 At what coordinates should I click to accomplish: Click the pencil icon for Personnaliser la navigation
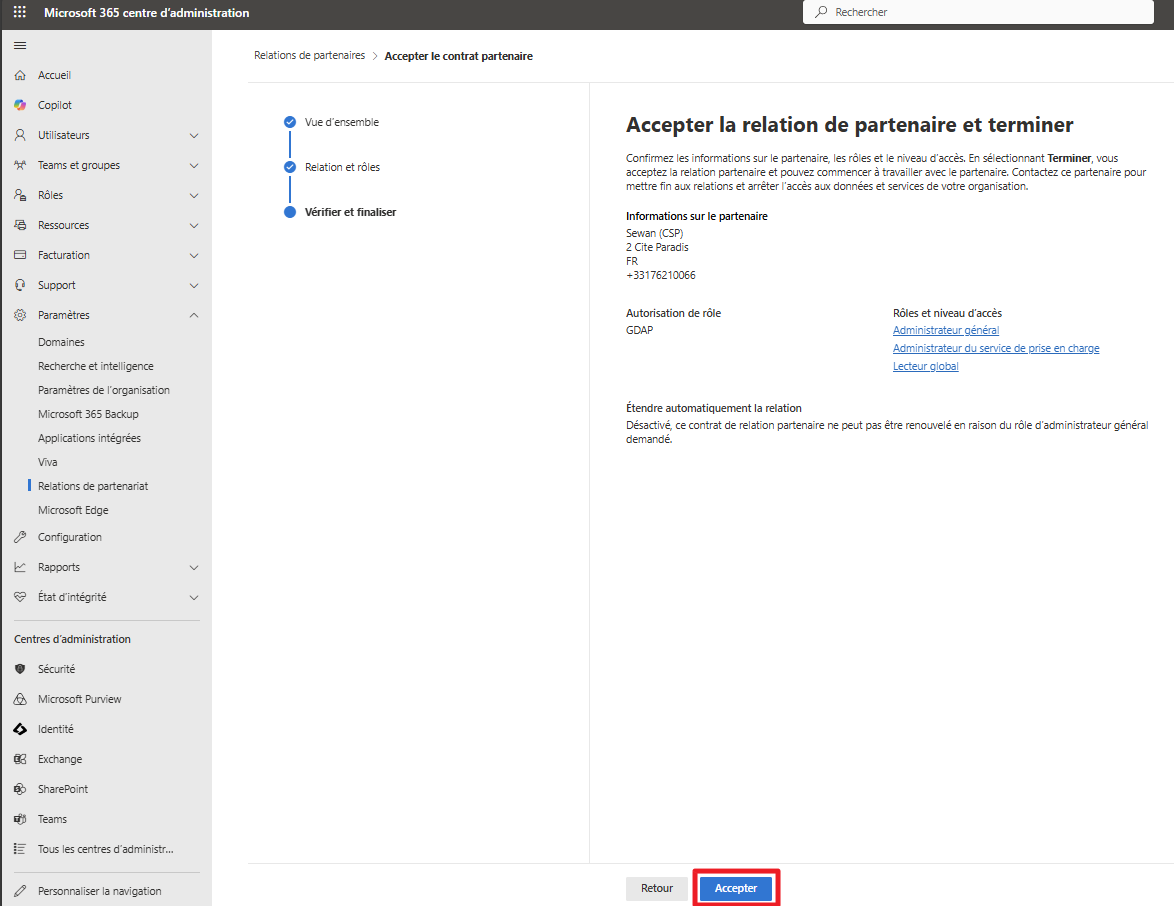pos(20,891)
